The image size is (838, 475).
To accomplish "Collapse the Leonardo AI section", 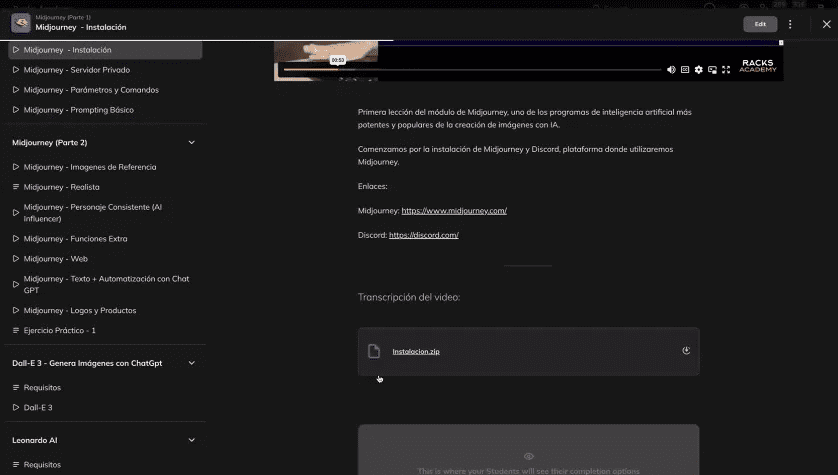I will [192, 440].
